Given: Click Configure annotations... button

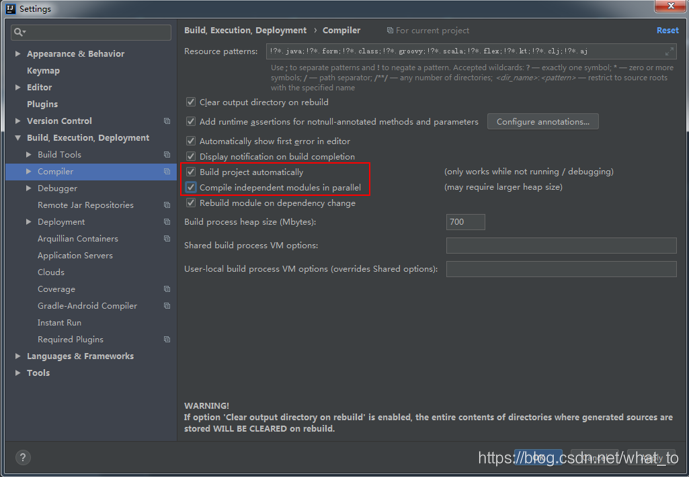Looking at the screenshot, I should 543,122.
